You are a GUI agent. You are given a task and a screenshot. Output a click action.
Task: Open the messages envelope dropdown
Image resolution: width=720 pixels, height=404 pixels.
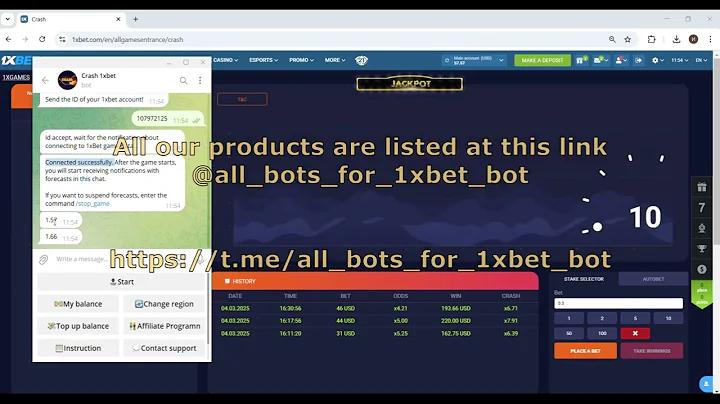[601, 60]
